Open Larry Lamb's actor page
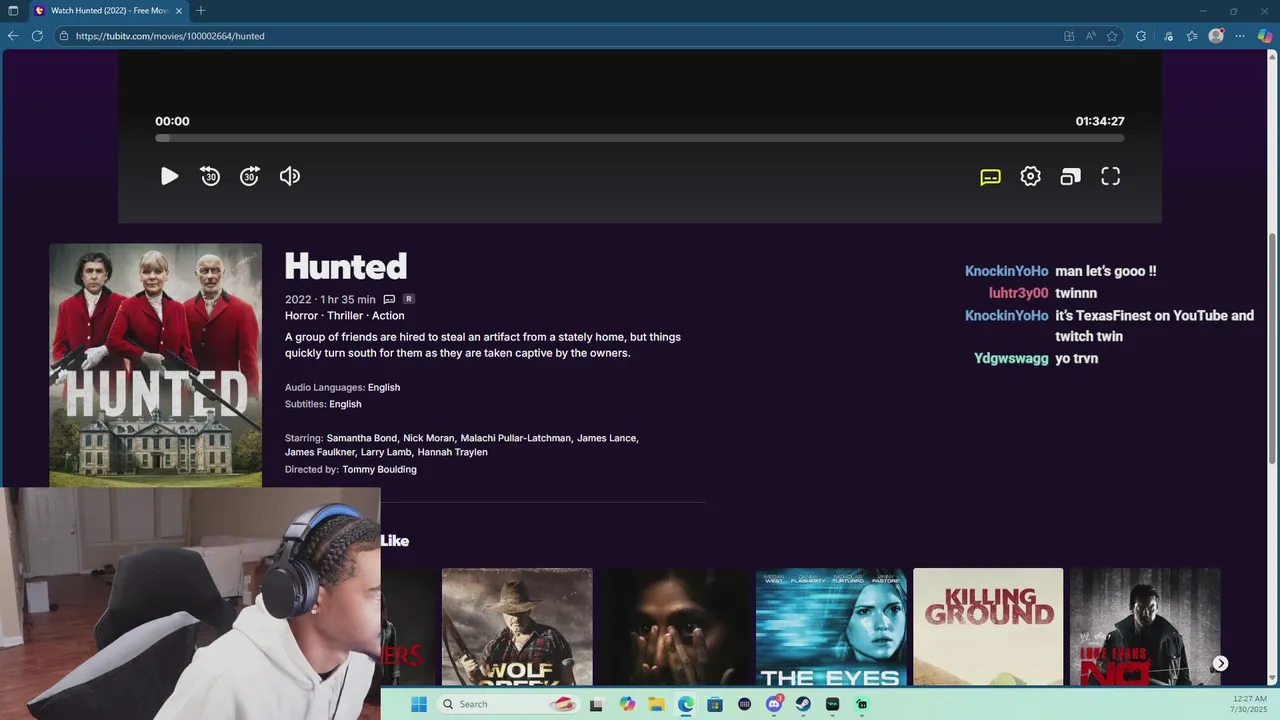The height and width of the screenshot is (720, 1280). coord(385,452)
